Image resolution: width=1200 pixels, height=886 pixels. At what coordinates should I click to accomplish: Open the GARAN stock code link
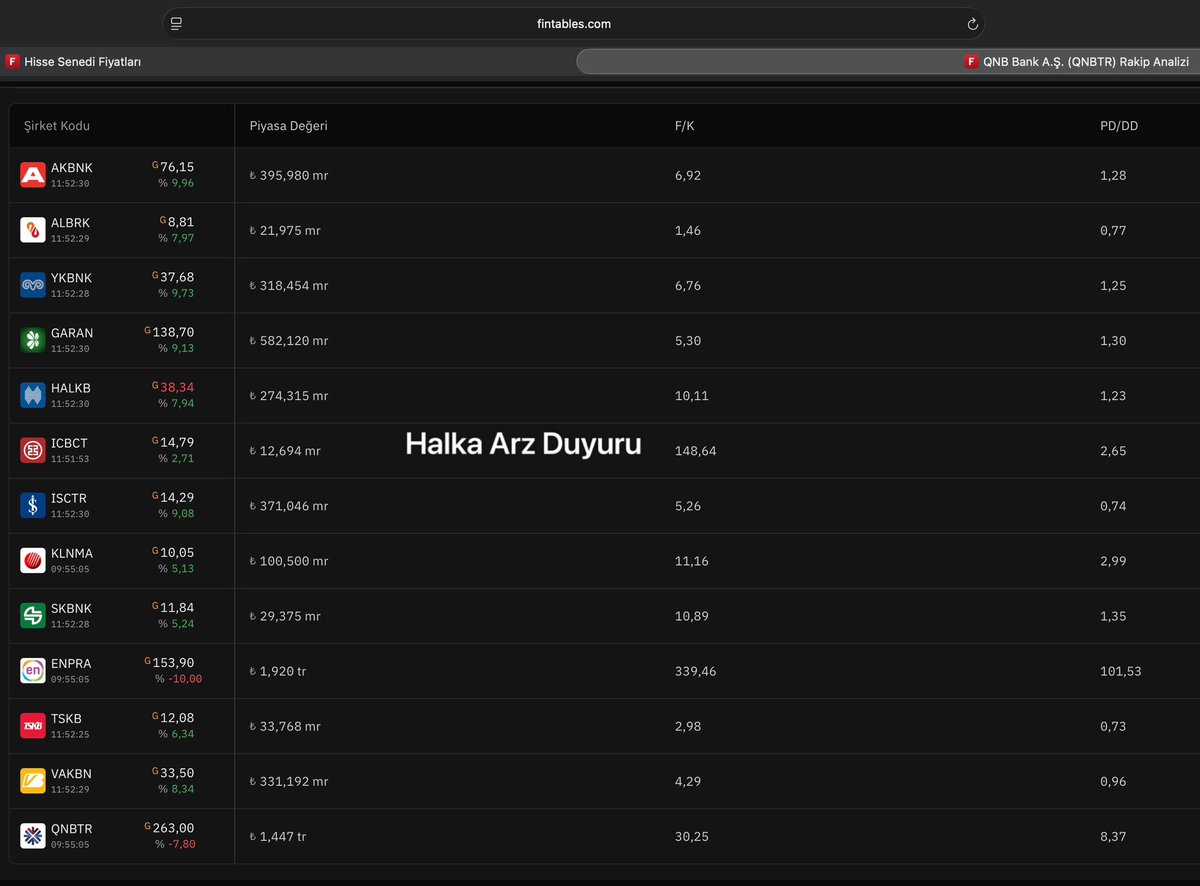pos(72,333)
